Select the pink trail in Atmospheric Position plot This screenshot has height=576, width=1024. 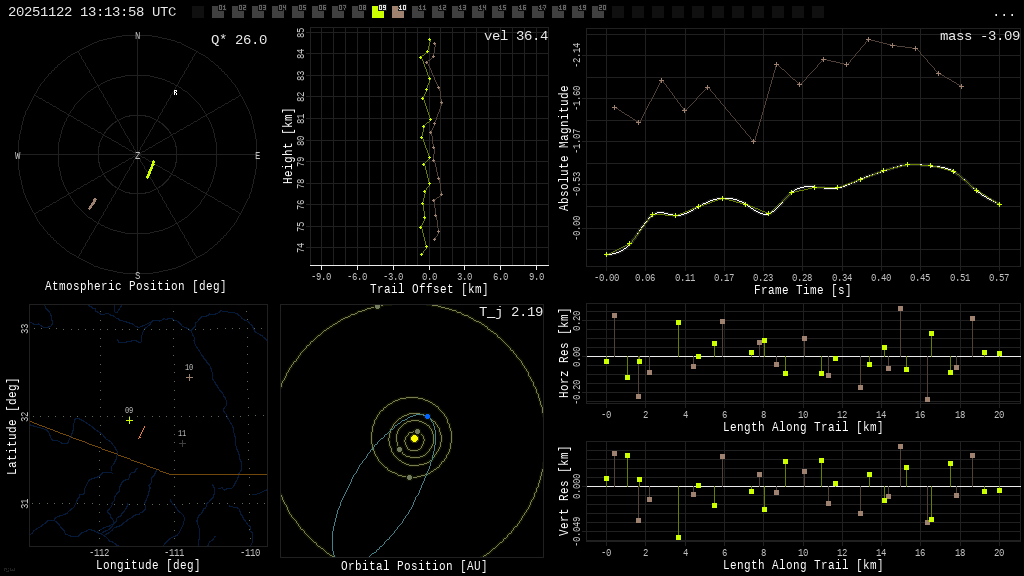(92, 204)
